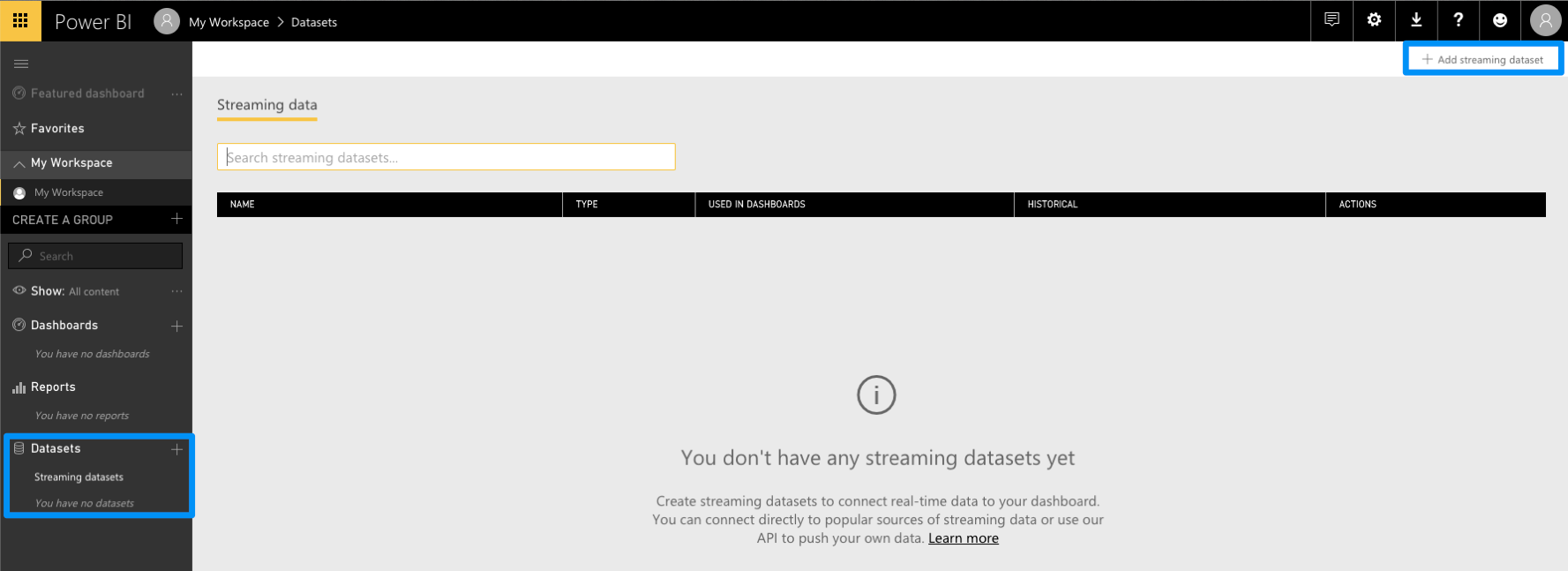Select the Streaming data tab
Screen dimensions: 1568x571
click(266, 105)
